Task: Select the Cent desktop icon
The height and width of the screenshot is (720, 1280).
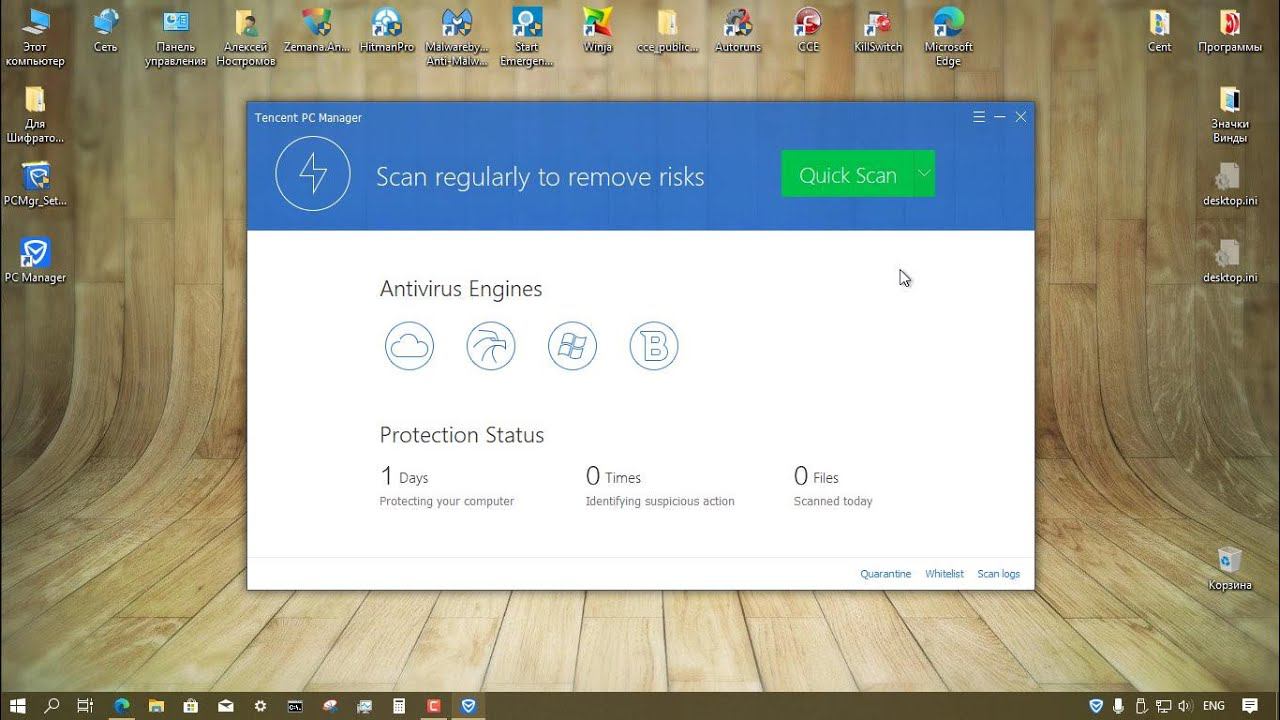Action: (x=1159, y=30)
